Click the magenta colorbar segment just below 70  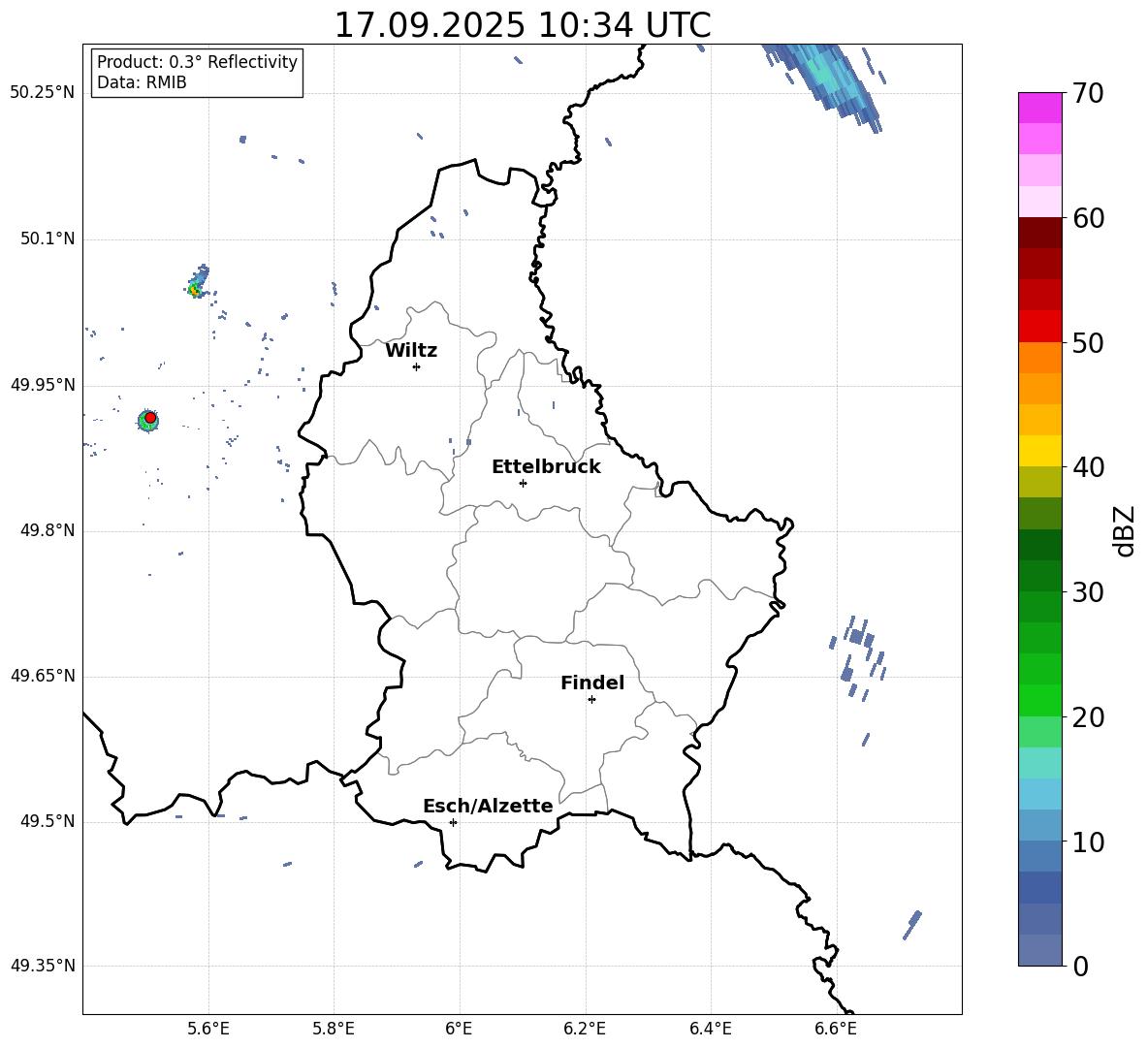point(1040,109)
